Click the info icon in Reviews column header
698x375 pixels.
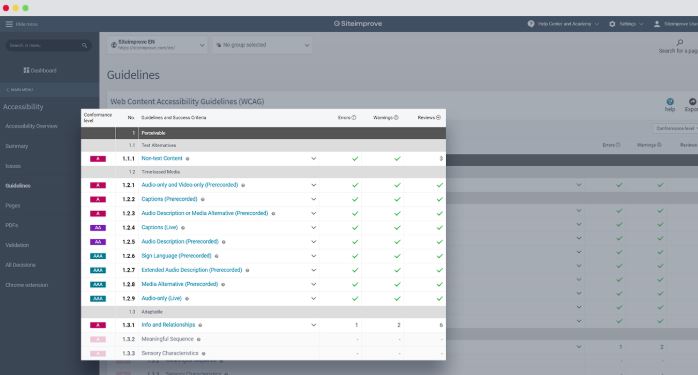coord(438,118)
